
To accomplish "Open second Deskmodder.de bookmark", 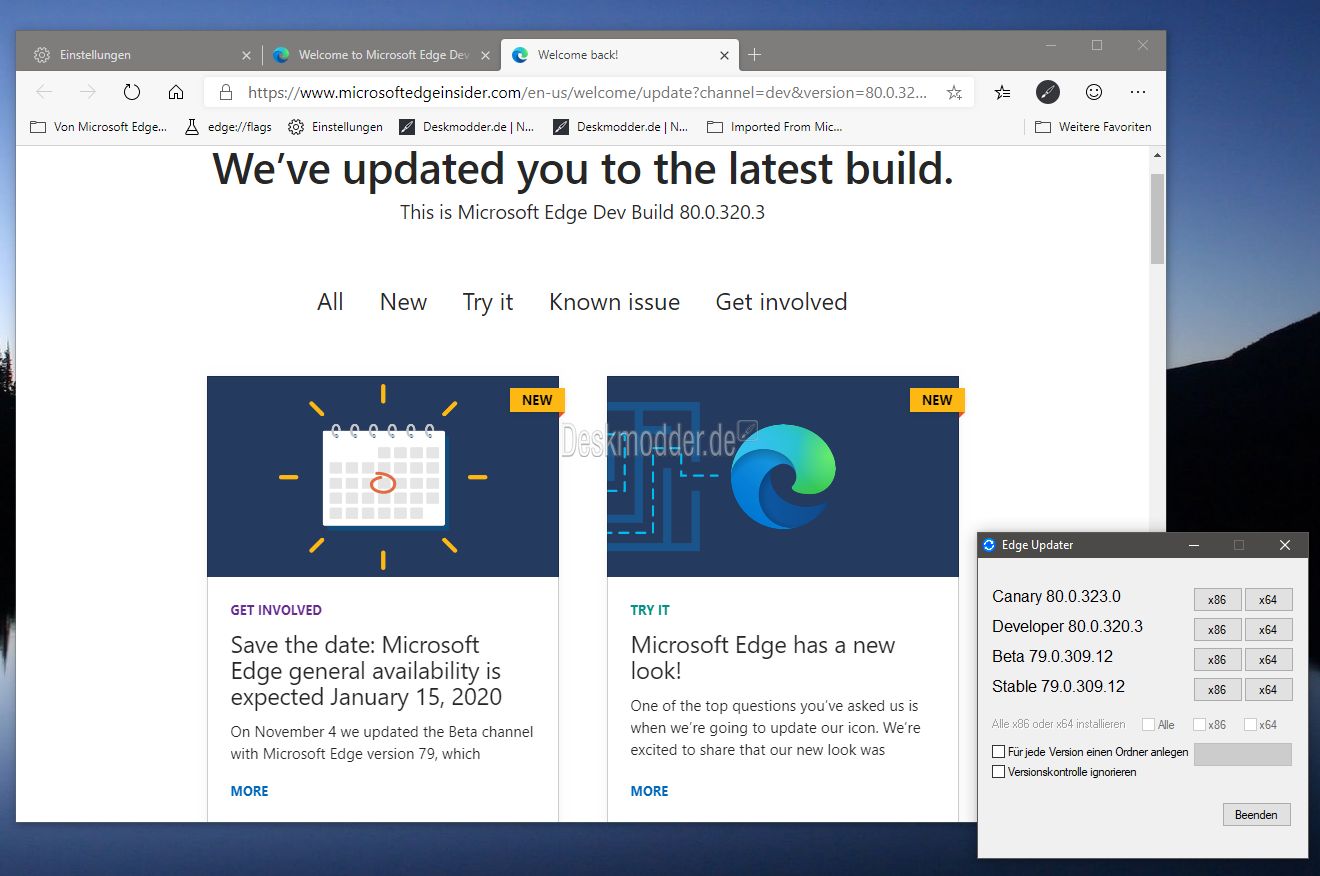I will [x=621, y=127].
